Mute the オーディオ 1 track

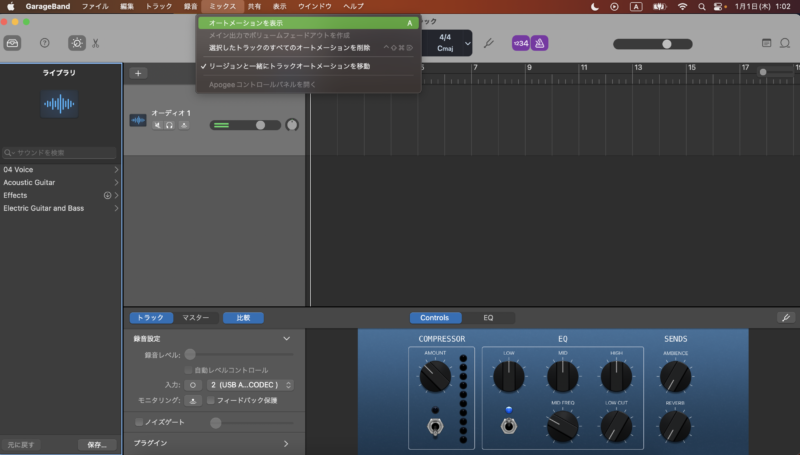pos(157,126)
